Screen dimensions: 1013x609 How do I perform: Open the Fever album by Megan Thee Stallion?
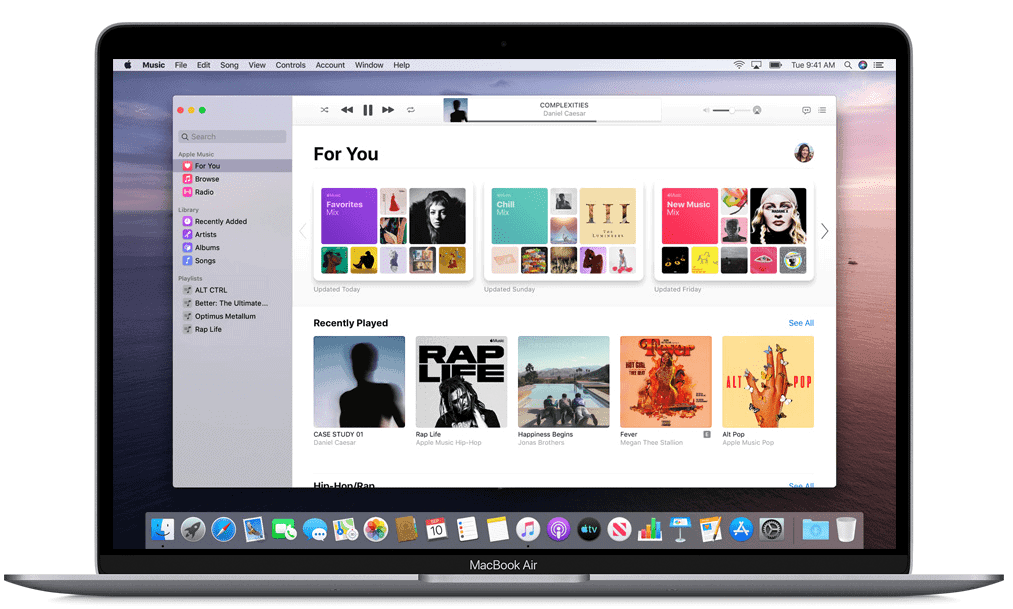click(665, 381)
